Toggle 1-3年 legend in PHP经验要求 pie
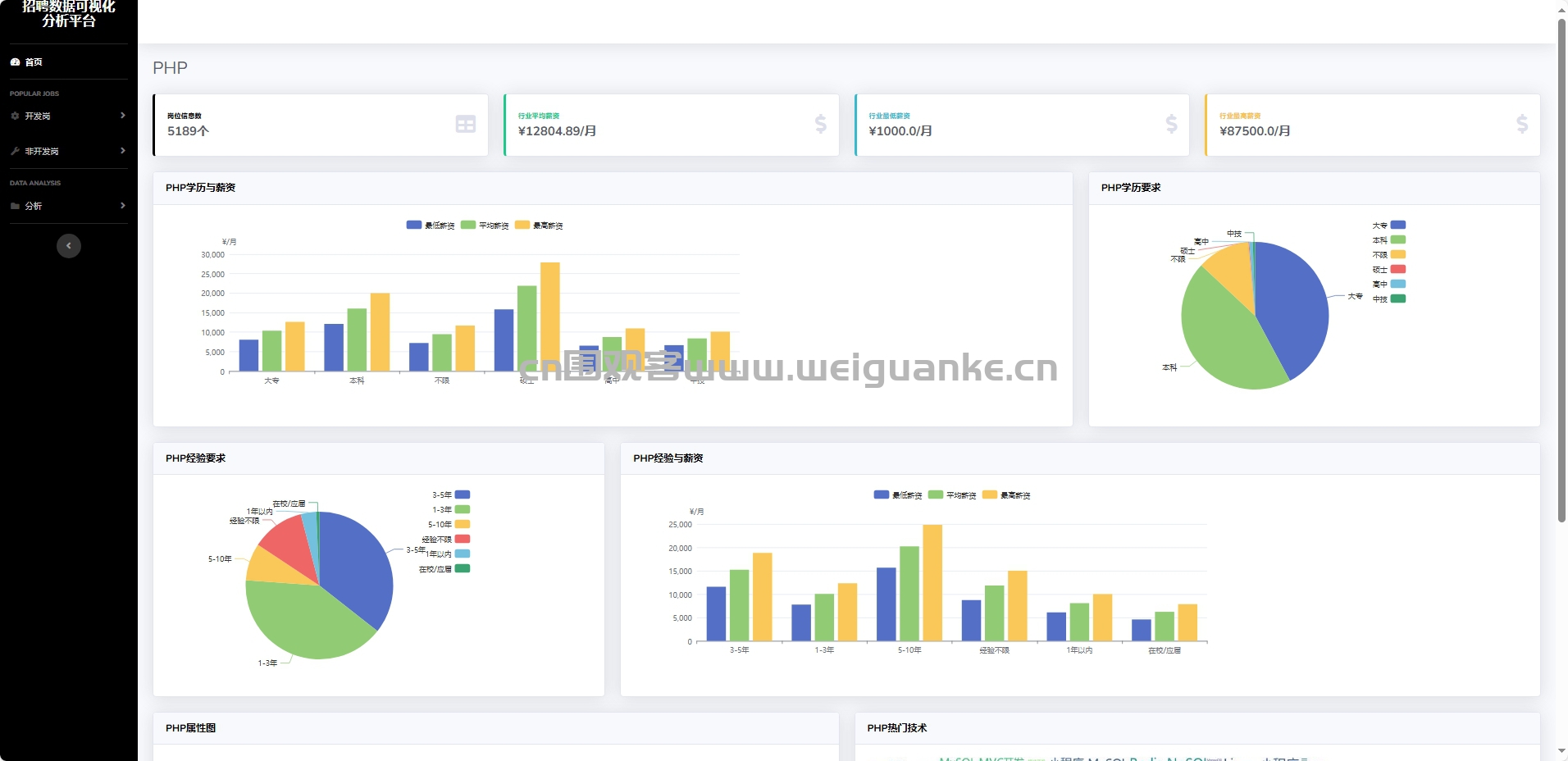1568x761 pixels. point(451,509)
